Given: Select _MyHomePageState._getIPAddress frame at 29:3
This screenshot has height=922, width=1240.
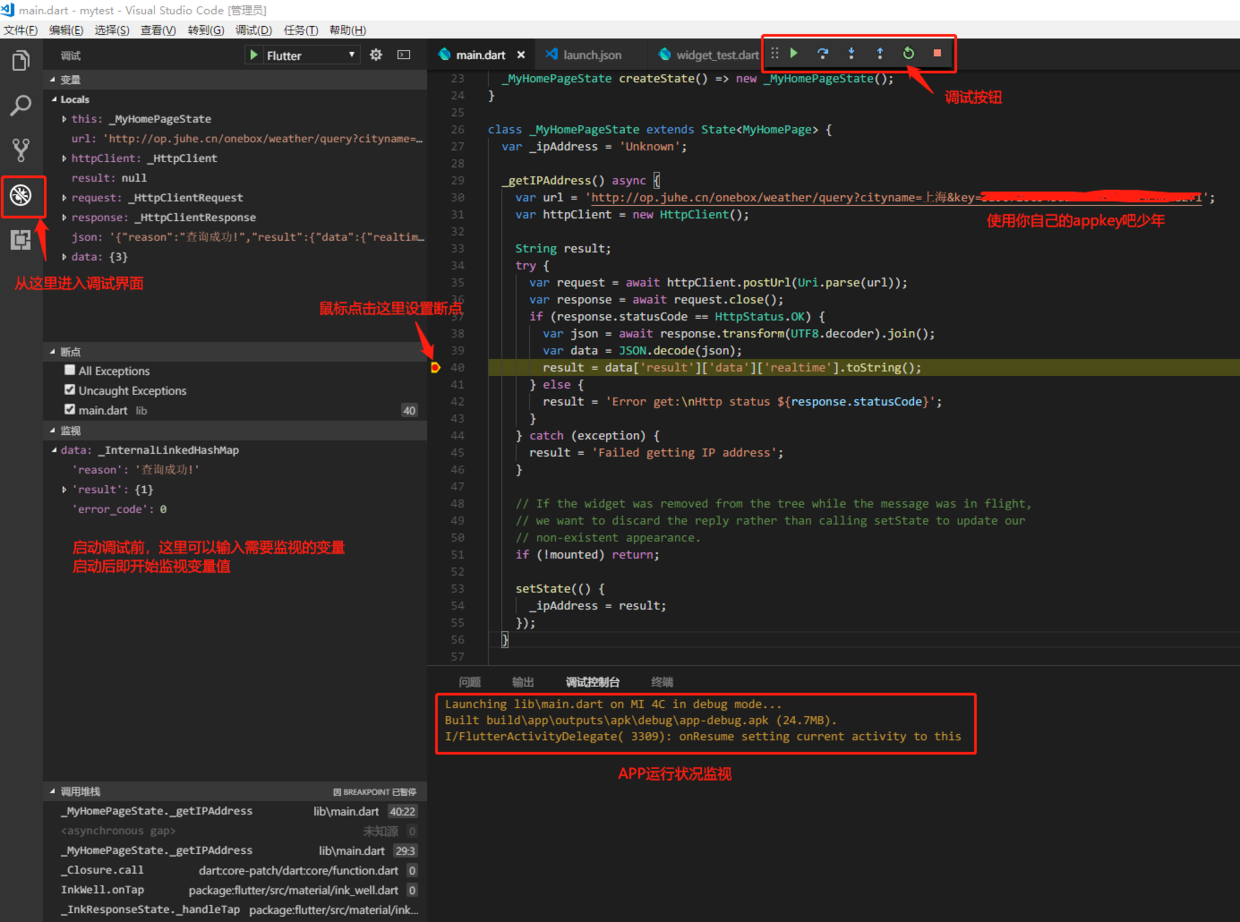Looking at the screenshot, I should 235,850.
